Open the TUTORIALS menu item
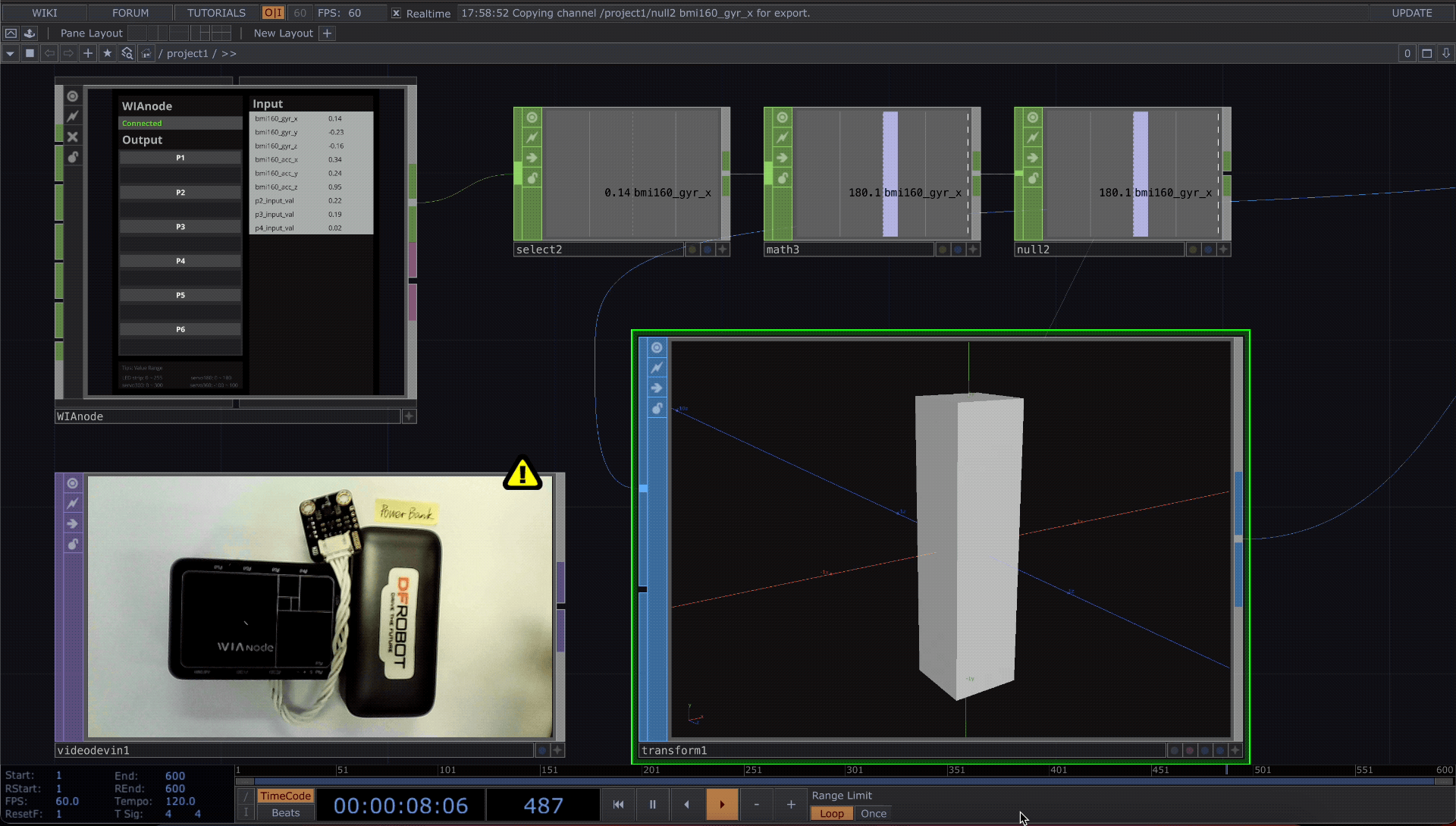1456x826 pixels. (x=216, y=13)
